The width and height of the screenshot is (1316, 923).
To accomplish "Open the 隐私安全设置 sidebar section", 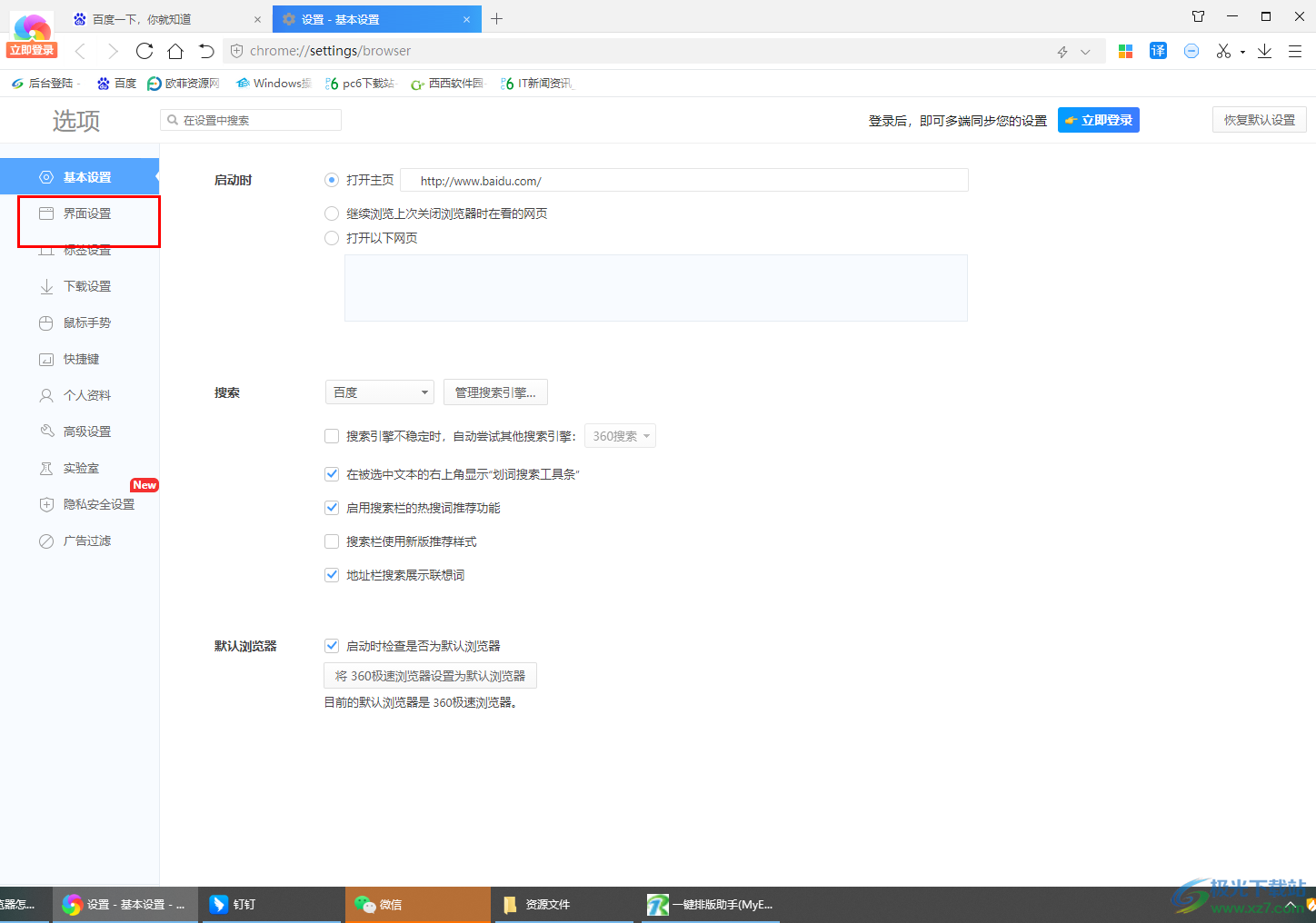I will [x=79, y=504].
